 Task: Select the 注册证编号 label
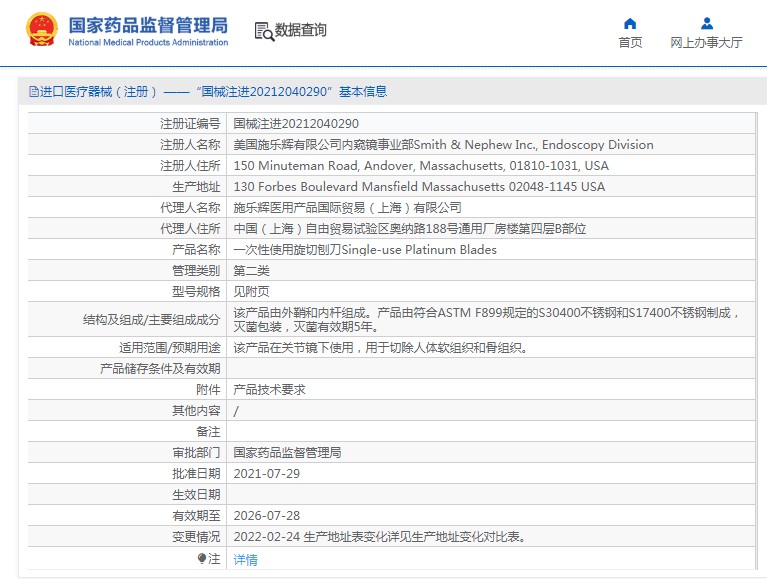click(x=190, y=124)
